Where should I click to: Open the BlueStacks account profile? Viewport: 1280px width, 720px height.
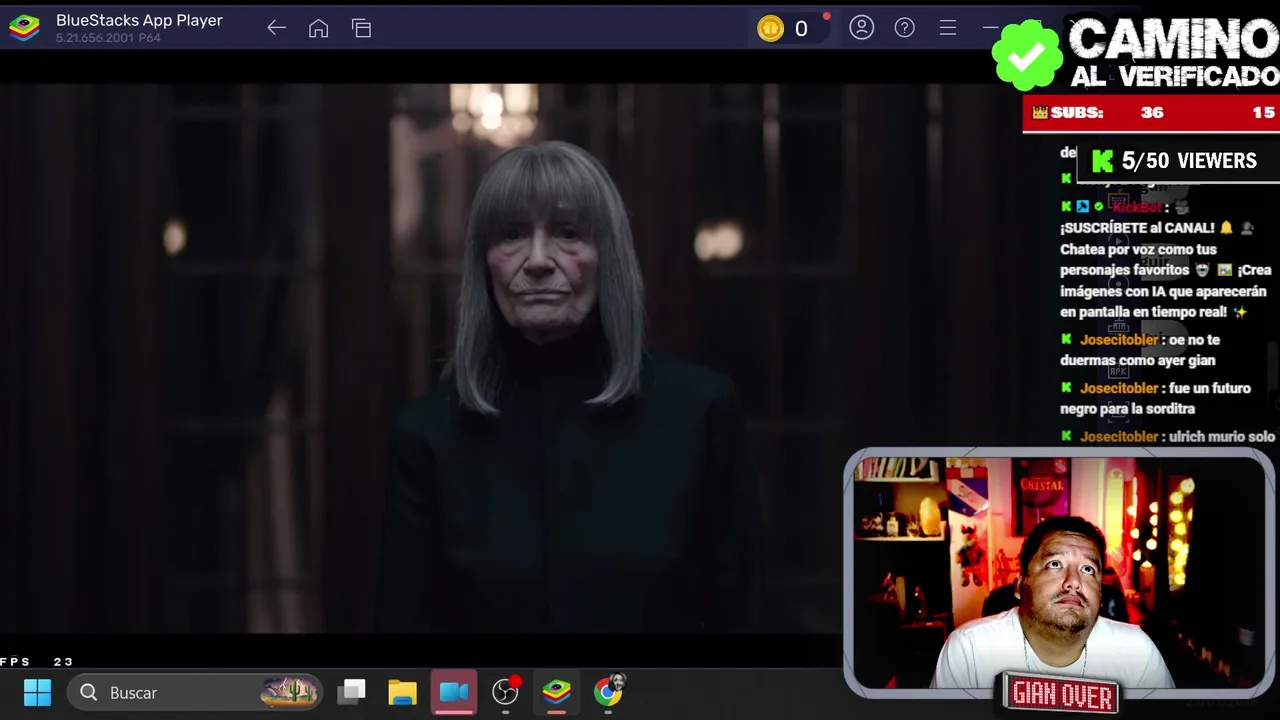click(862, 28)
